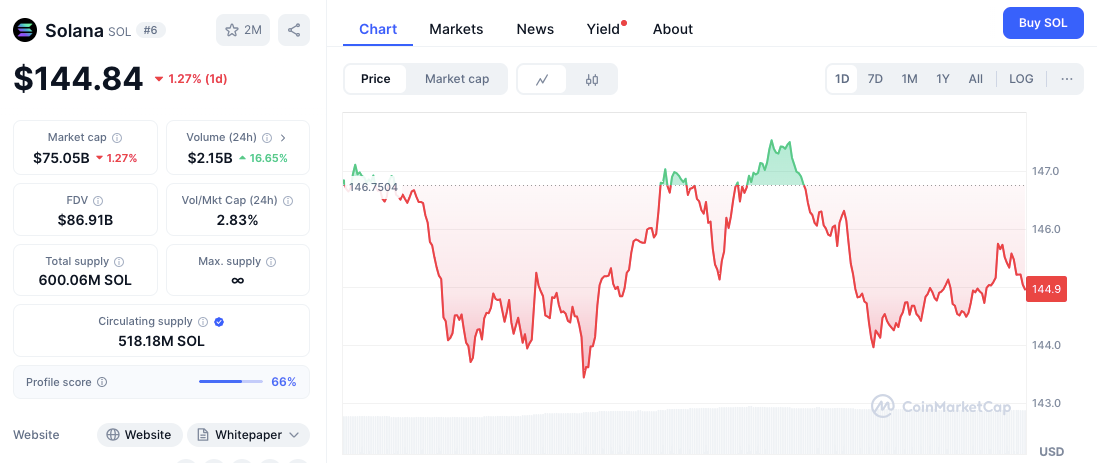Select the candlestick chart icon
1097x463 pixels.
[592, 79]
